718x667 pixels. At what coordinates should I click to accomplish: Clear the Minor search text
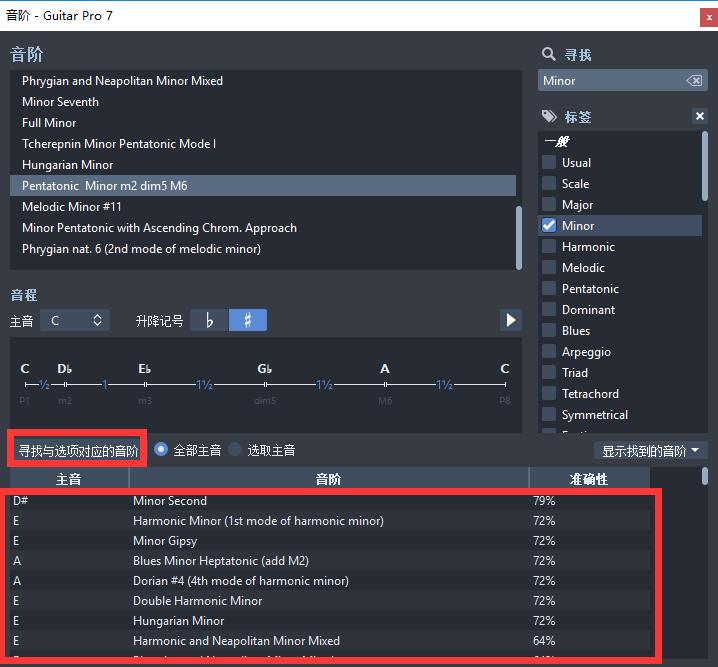(693, 81)
